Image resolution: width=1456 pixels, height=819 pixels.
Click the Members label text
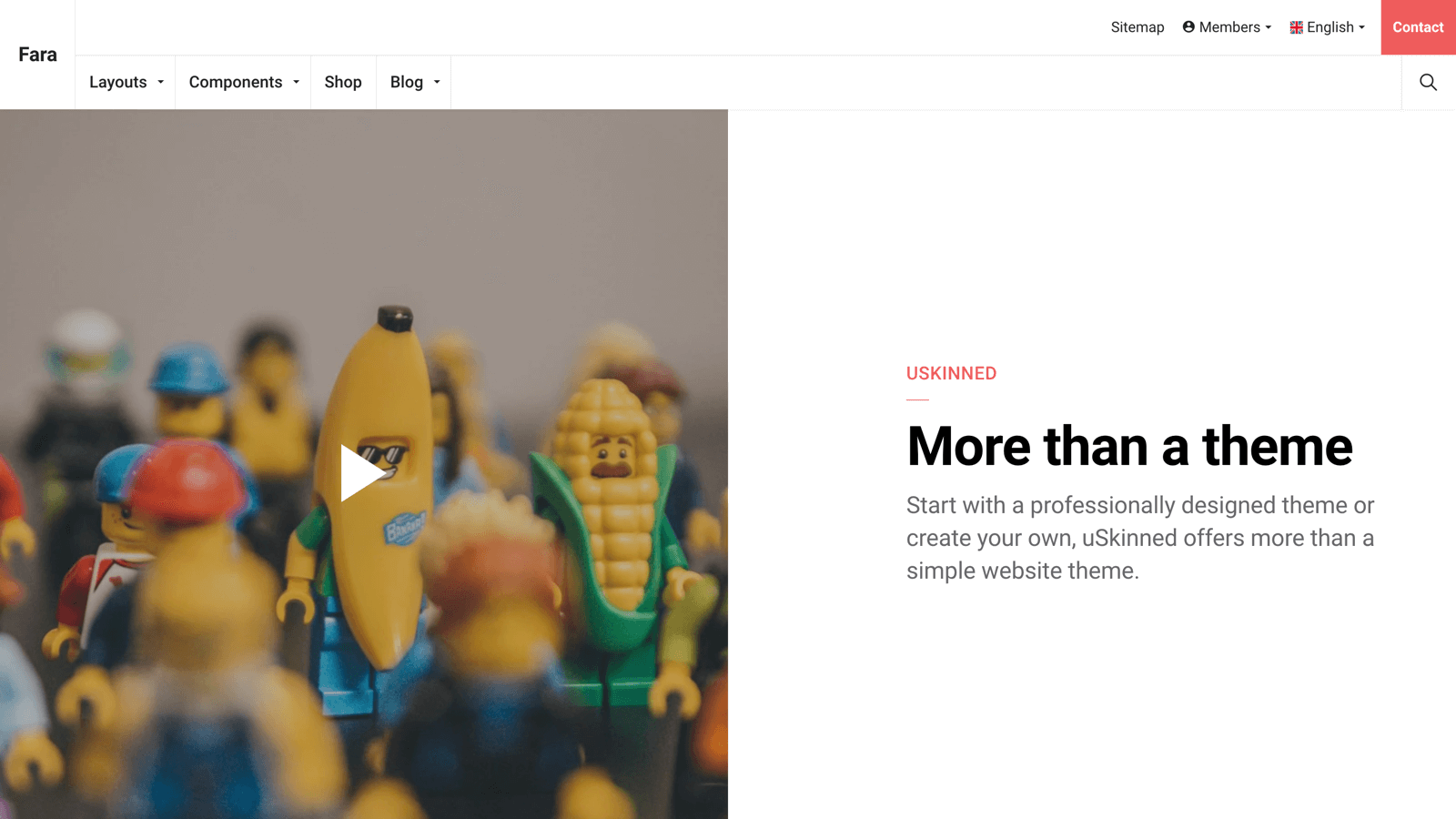[x=1229, y=27]
